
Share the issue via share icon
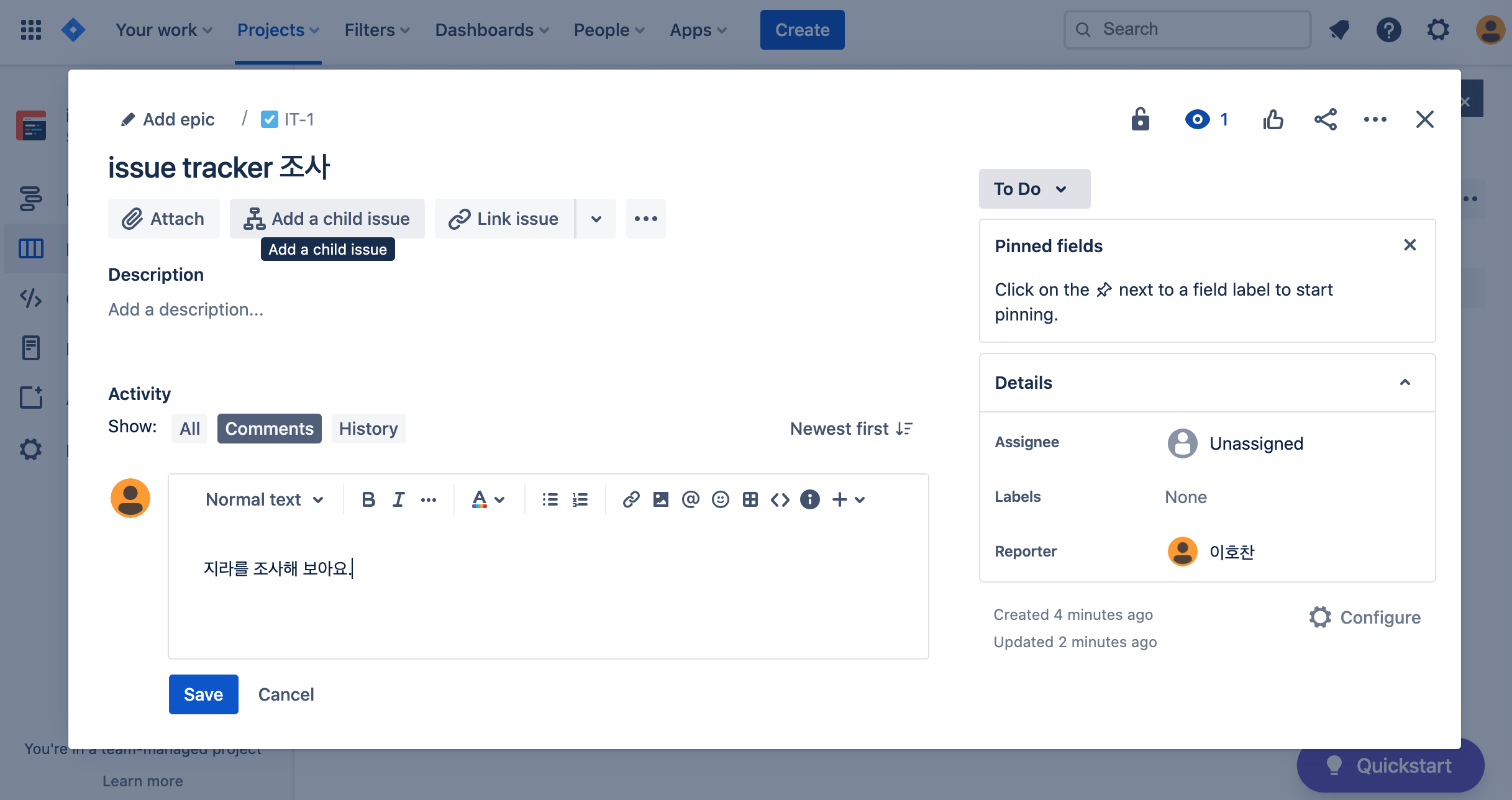[1325, 119]
